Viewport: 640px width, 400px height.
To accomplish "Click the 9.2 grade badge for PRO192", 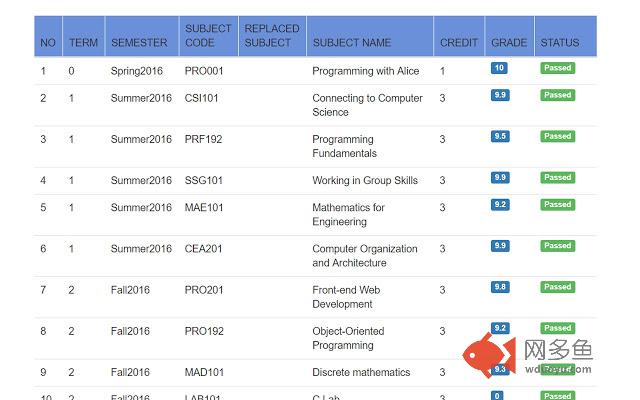I will pos(500,328).
